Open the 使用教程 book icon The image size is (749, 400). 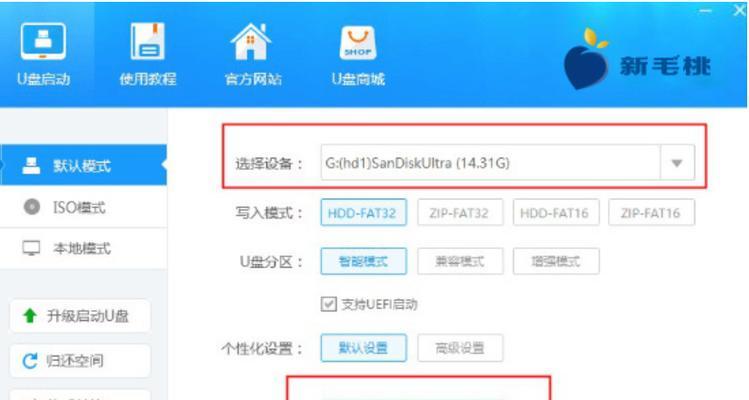148,41
